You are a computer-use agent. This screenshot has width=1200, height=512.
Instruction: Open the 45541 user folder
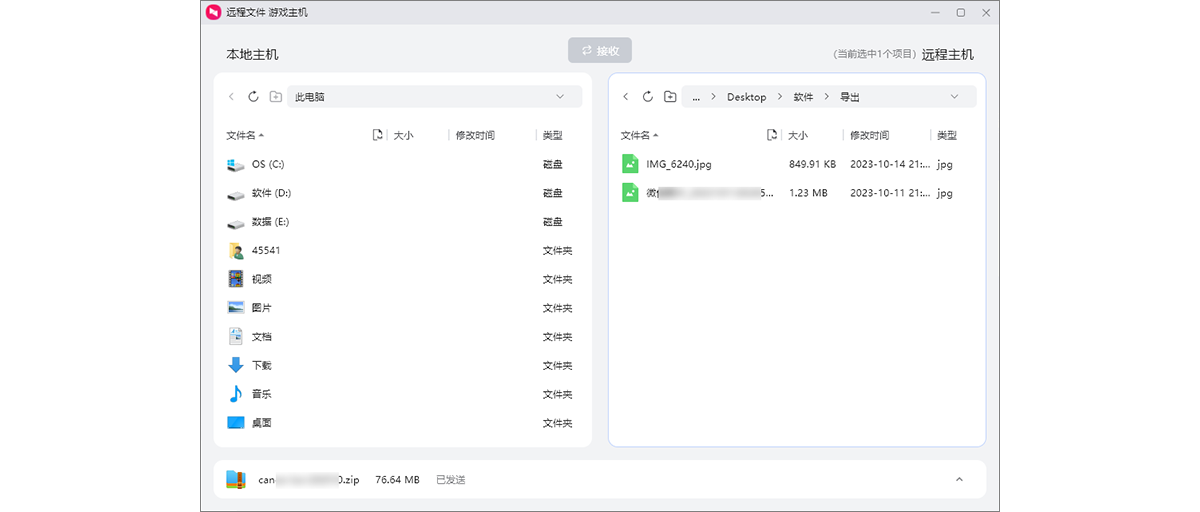click(402, 251)
